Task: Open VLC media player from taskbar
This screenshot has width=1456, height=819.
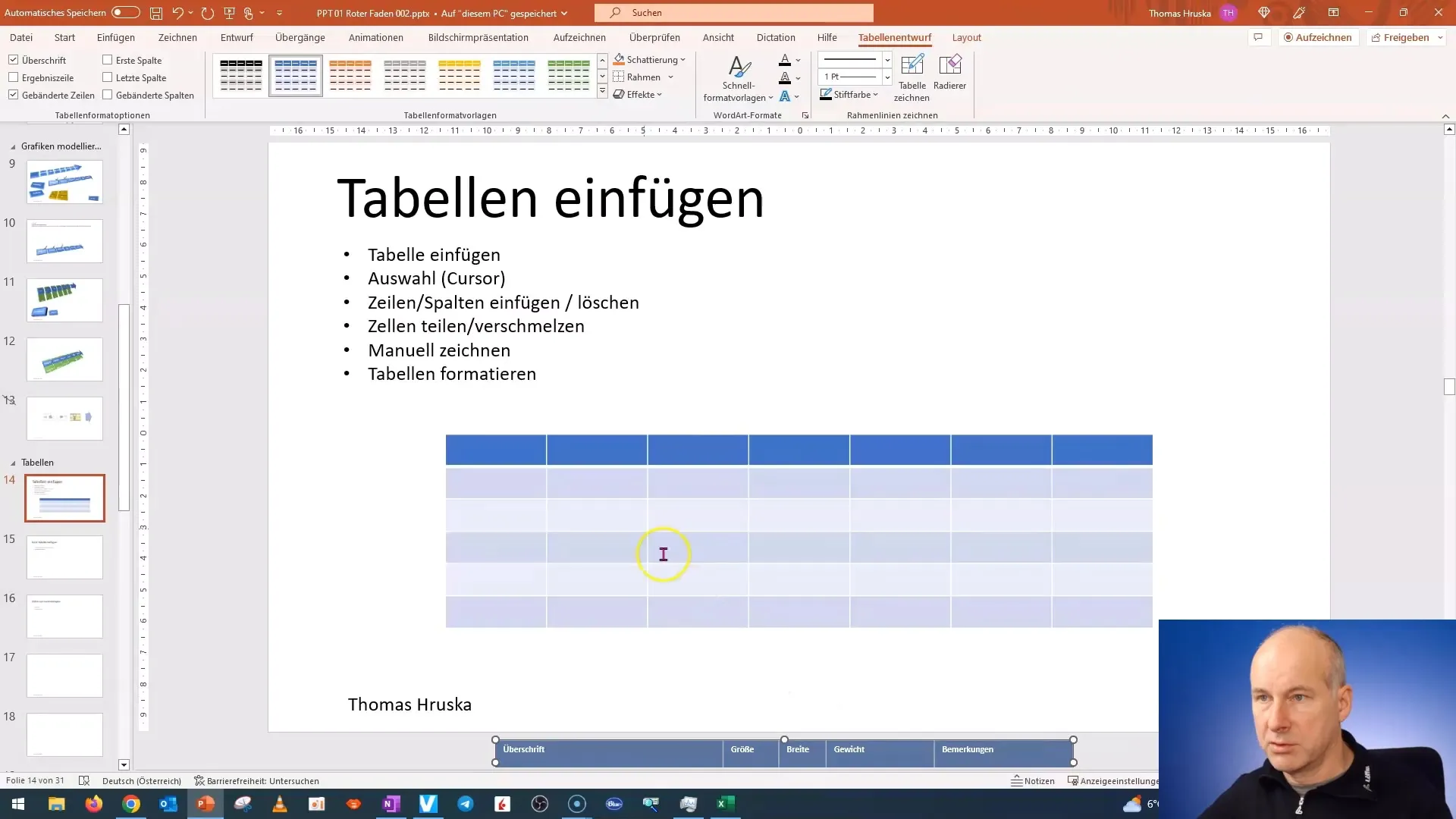Action: point(280,804)
